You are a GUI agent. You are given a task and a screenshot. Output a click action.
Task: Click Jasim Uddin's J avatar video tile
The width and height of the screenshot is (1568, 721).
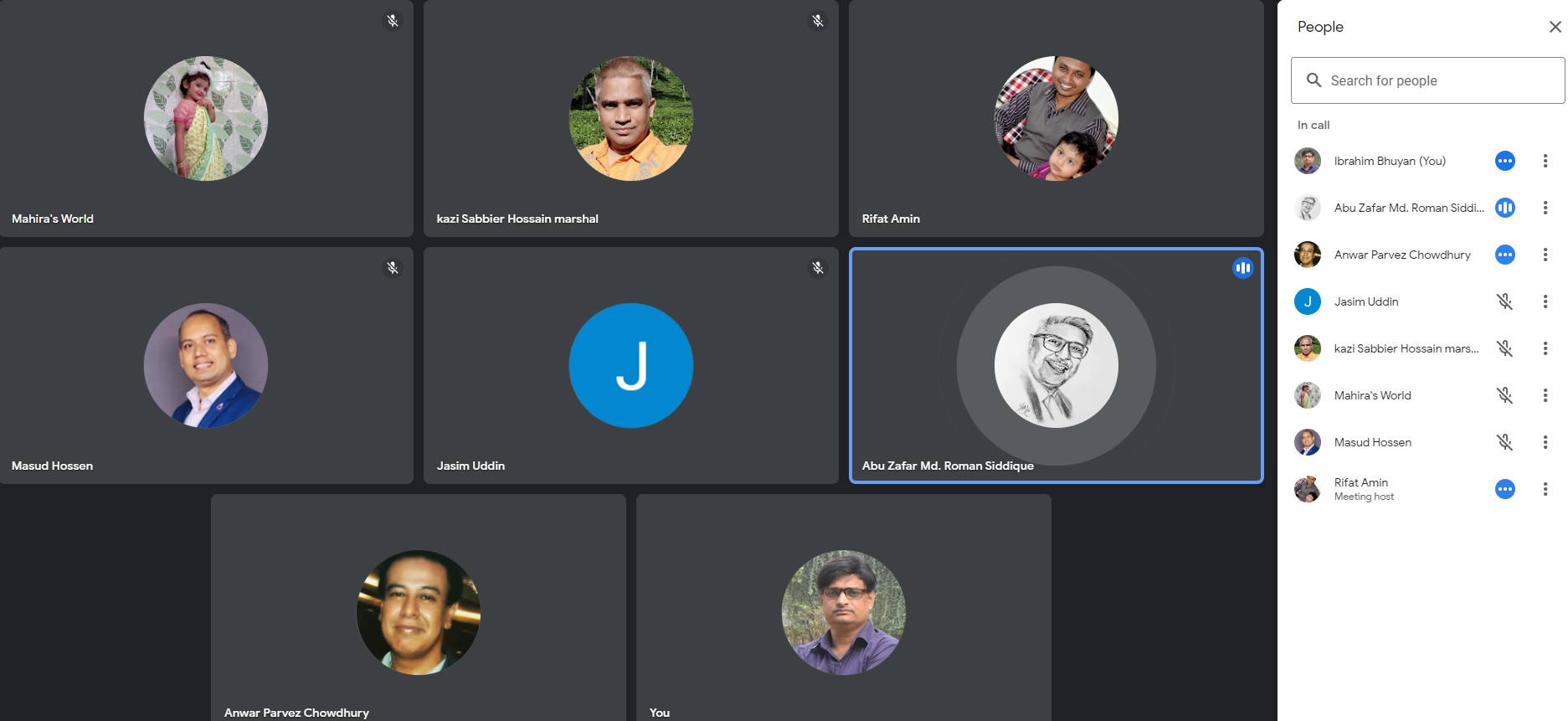click(630, 365)
